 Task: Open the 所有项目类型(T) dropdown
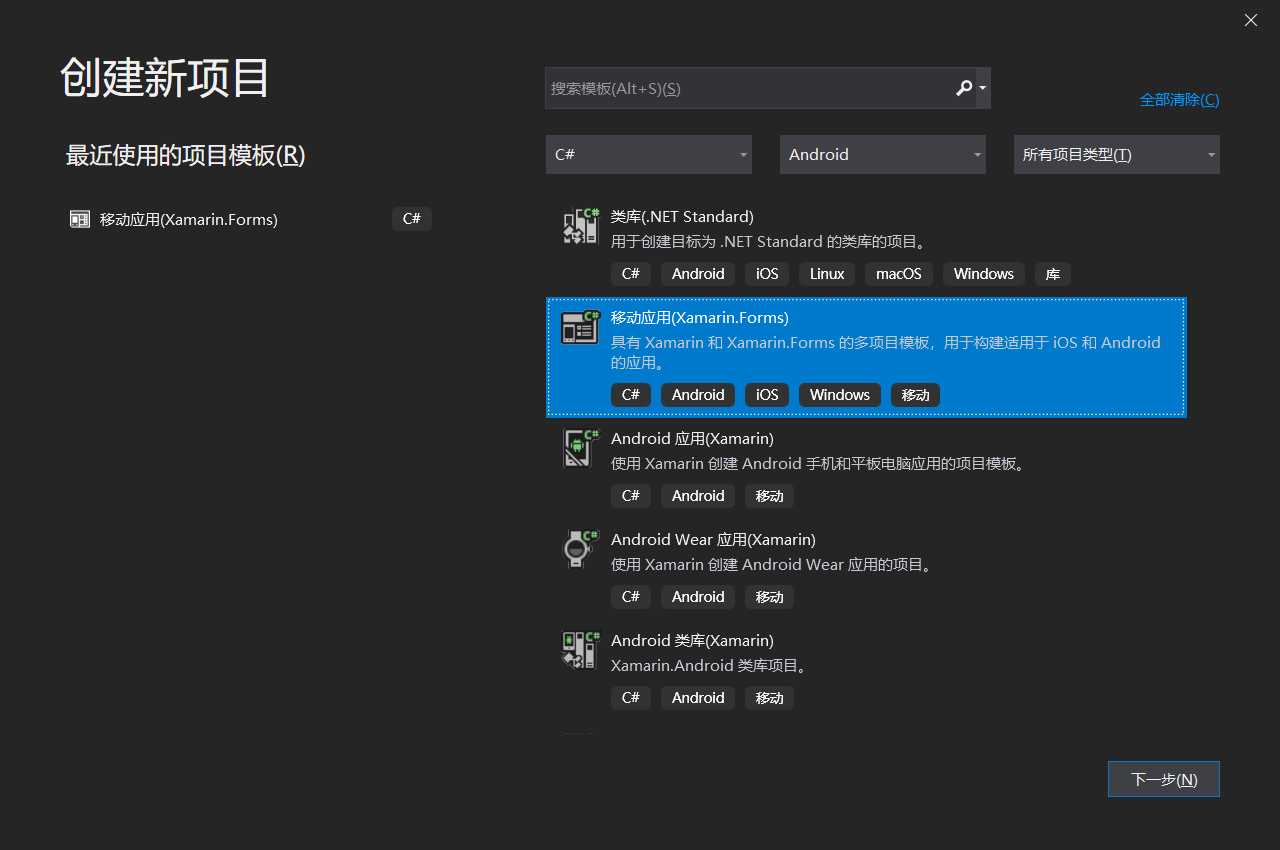click(1116, 154)
